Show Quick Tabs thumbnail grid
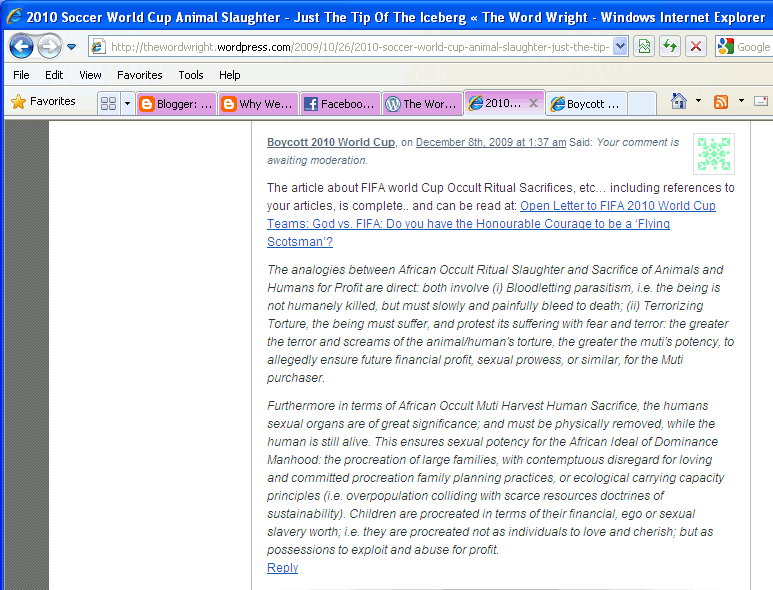The height and width of the screenshot is (590, 773). pyautogui.click(x=108, y=104)
